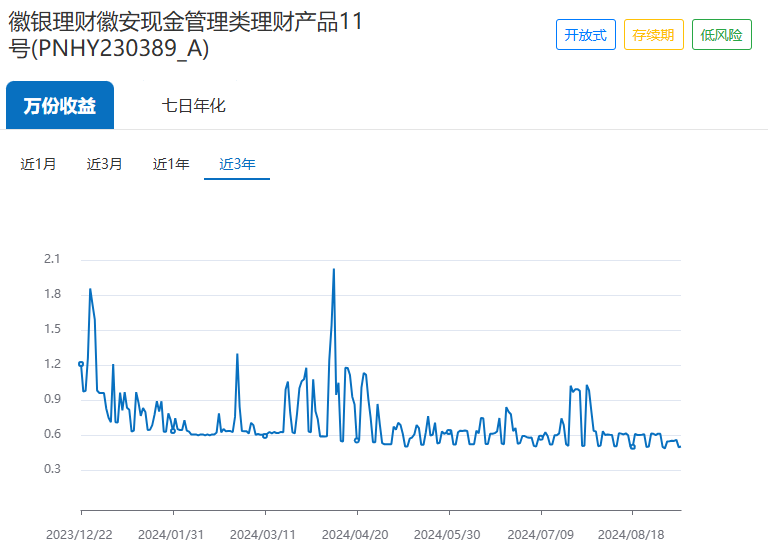Click the 1.8 y-axis label

[x=52, y=294]
